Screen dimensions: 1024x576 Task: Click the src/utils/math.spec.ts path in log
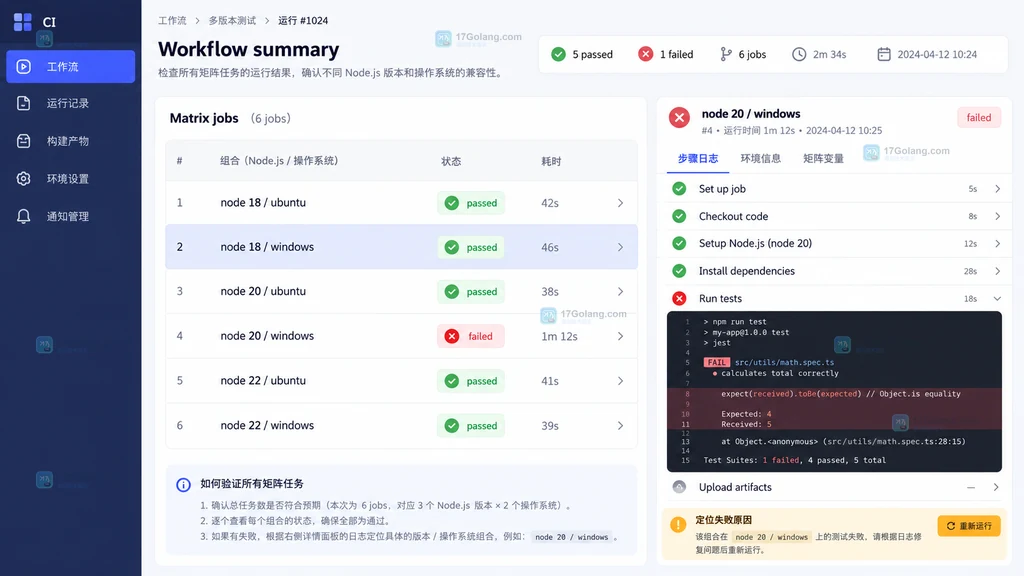[x=784, y=362]
